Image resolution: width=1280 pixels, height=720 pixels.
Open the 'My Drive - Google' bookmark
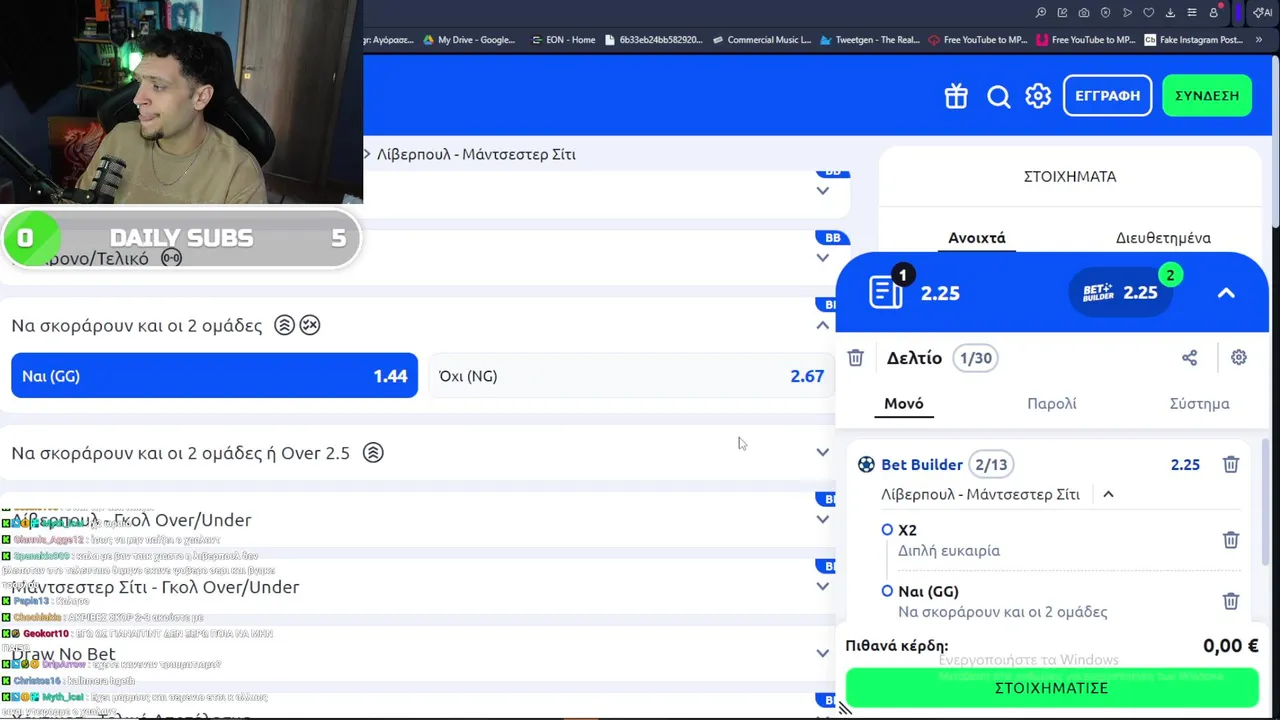(x=469, y=40)
